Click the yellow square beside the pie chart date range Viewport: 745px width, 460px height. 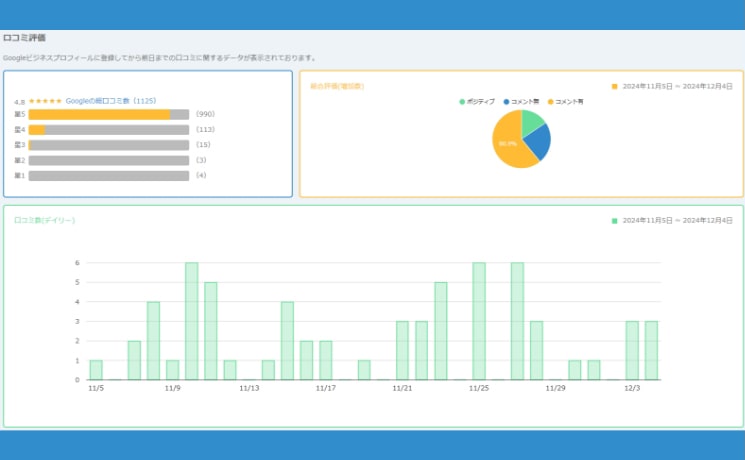(x=614, y=87)
